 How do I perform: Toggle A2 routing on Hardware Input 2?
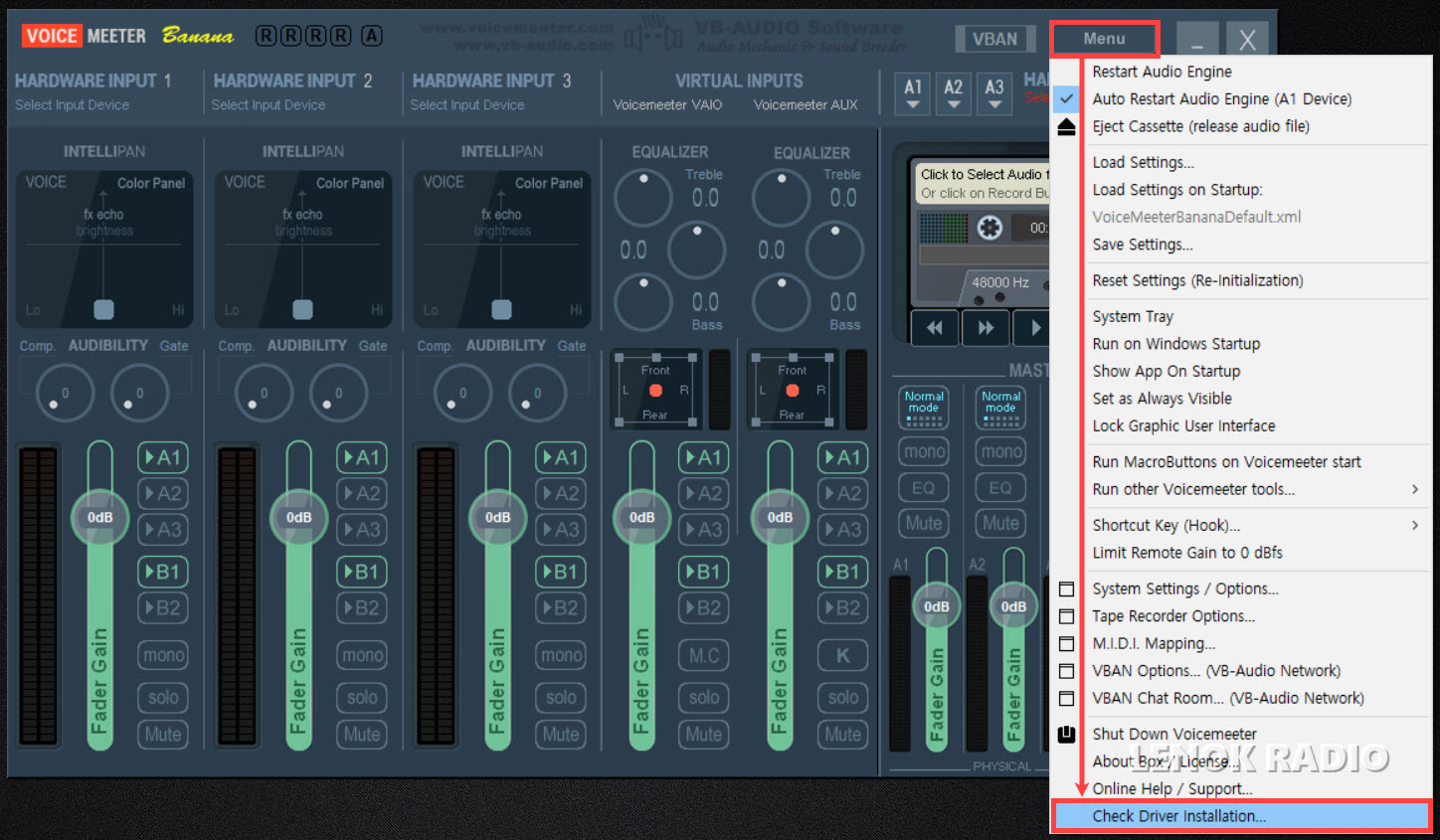pos(362,493)
